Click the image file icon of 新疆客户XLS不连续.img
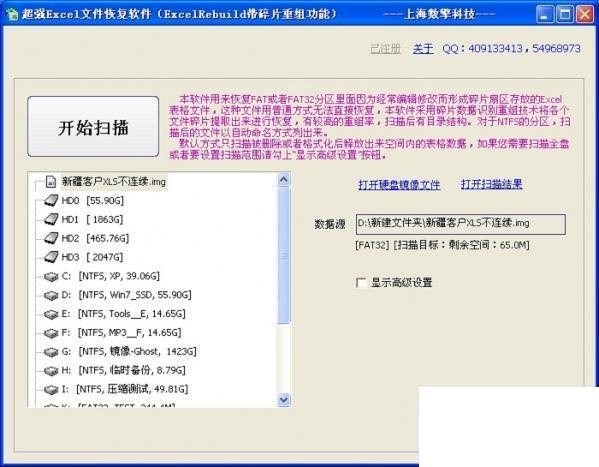 [x=50, y=182]
